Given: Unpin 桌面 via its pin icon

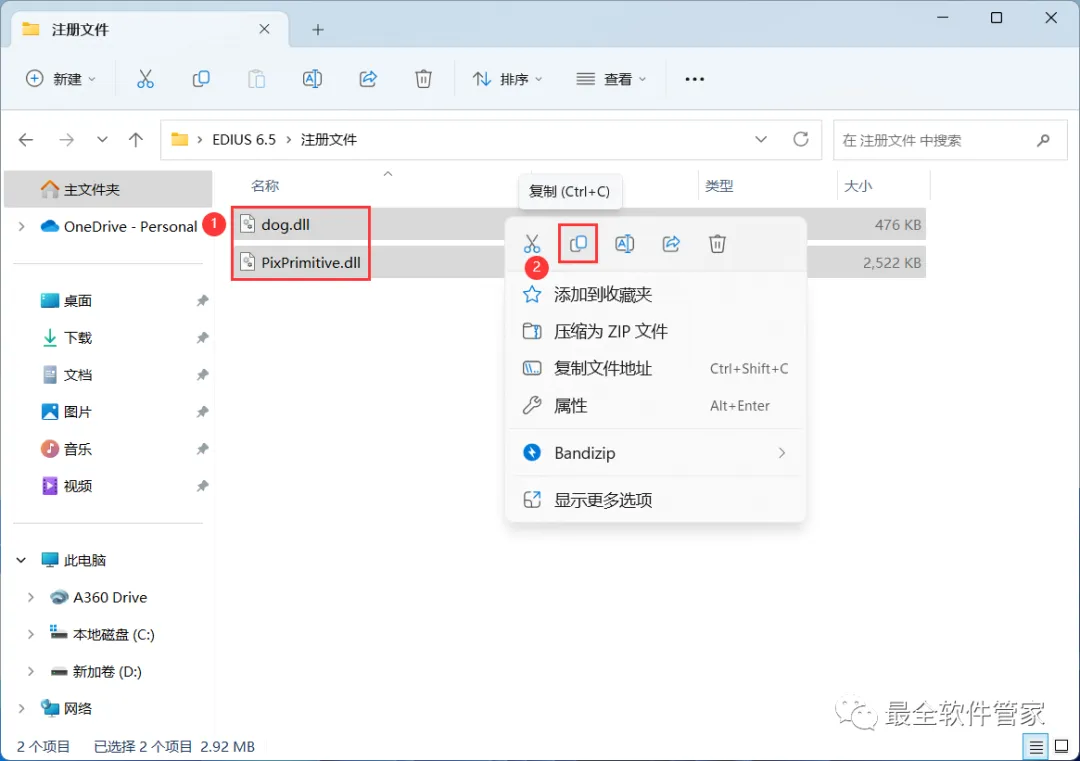Looking at the screenshot, I should (x=202, y=301).
